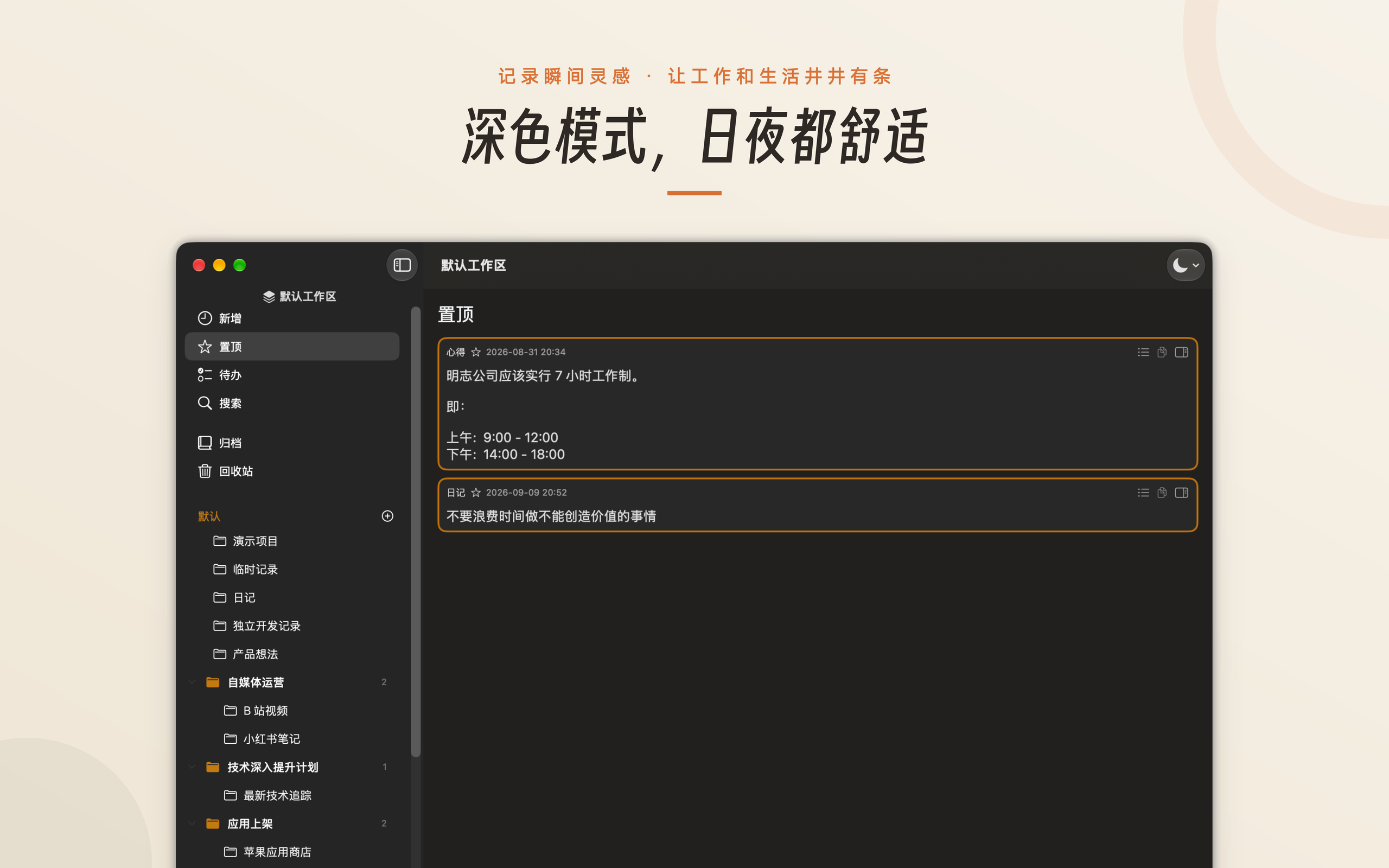Image resolution: width=1389 pixels, height=868 pixels.
Task: Open the 日记 note in side panel
Action: coord(1181,493)
